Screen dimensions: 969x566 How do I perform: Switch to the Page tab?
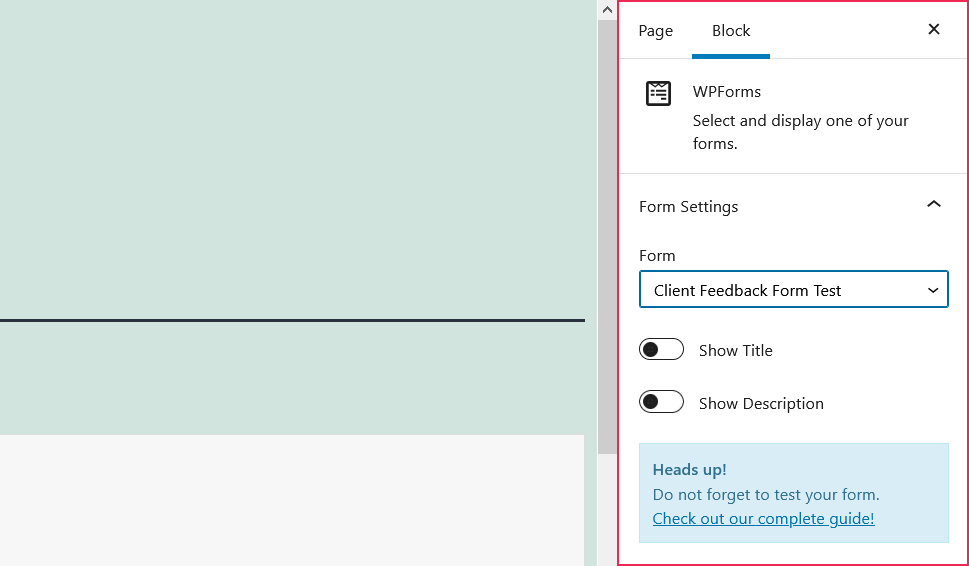click(x=656, y=30)
